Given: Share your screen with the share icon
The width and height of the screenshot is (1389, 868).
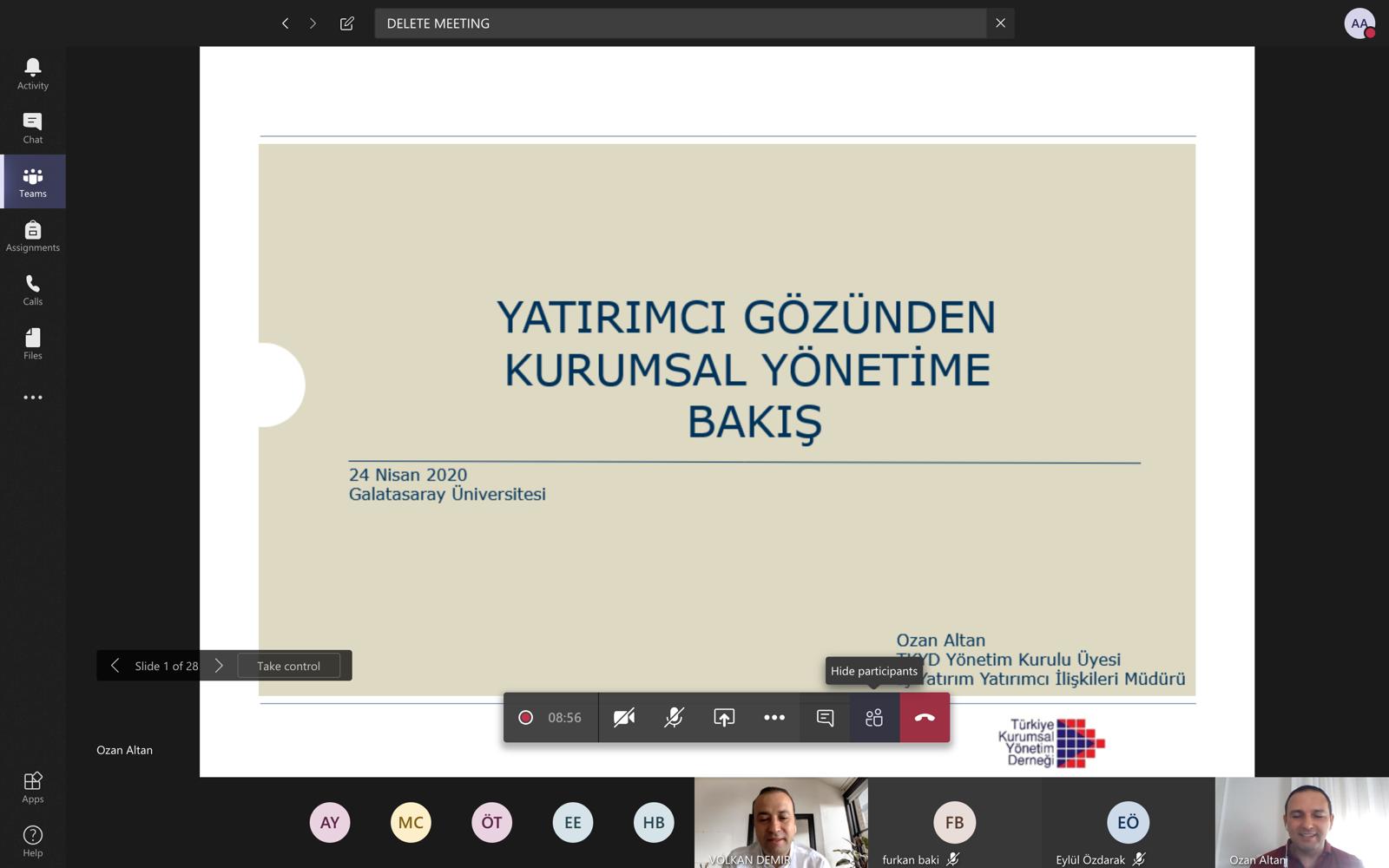Looking at the screenshot, I should 724,718.
